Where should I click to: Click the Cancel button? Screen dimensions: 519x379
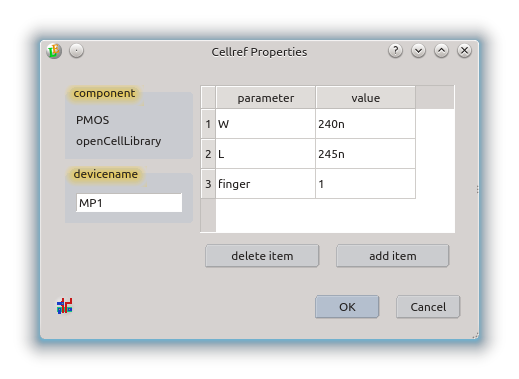pos(428,307)
